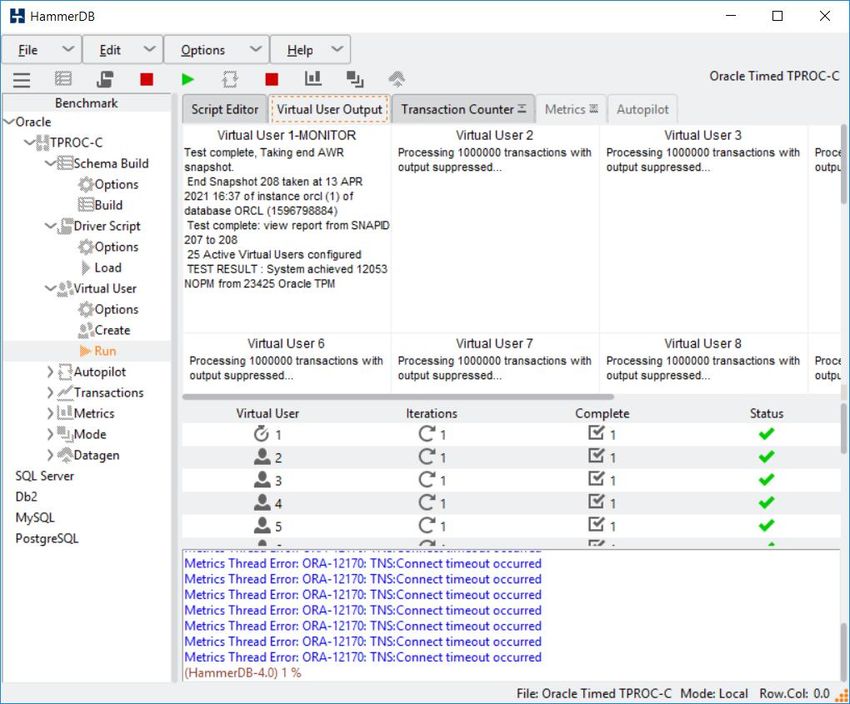Viewport: 850px width, 704px height.
Task: Select the Virtual User Output tab
Action: click(330, 109)
